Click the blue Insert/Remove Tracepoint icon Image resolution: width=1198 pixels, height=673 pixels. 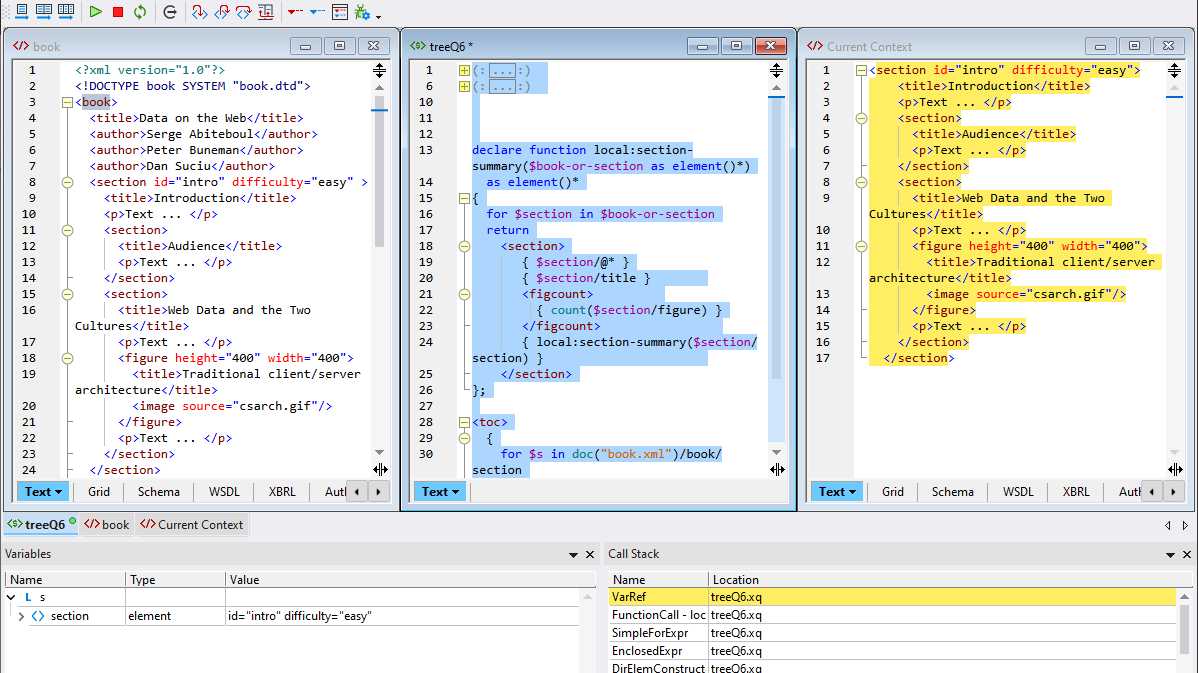317,12
